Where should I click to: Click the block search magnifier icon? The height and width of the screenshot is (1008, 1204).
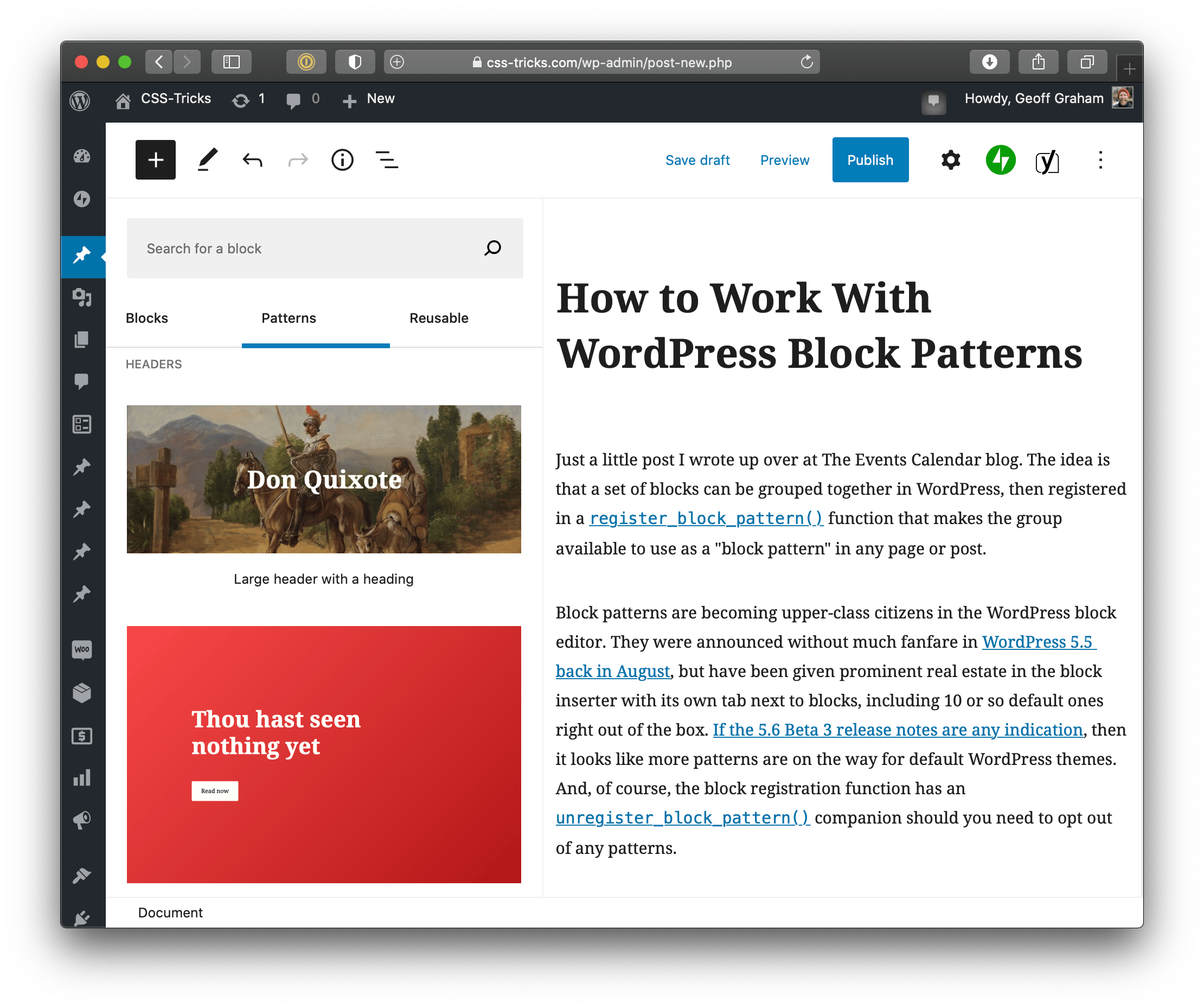pos(493,248)
